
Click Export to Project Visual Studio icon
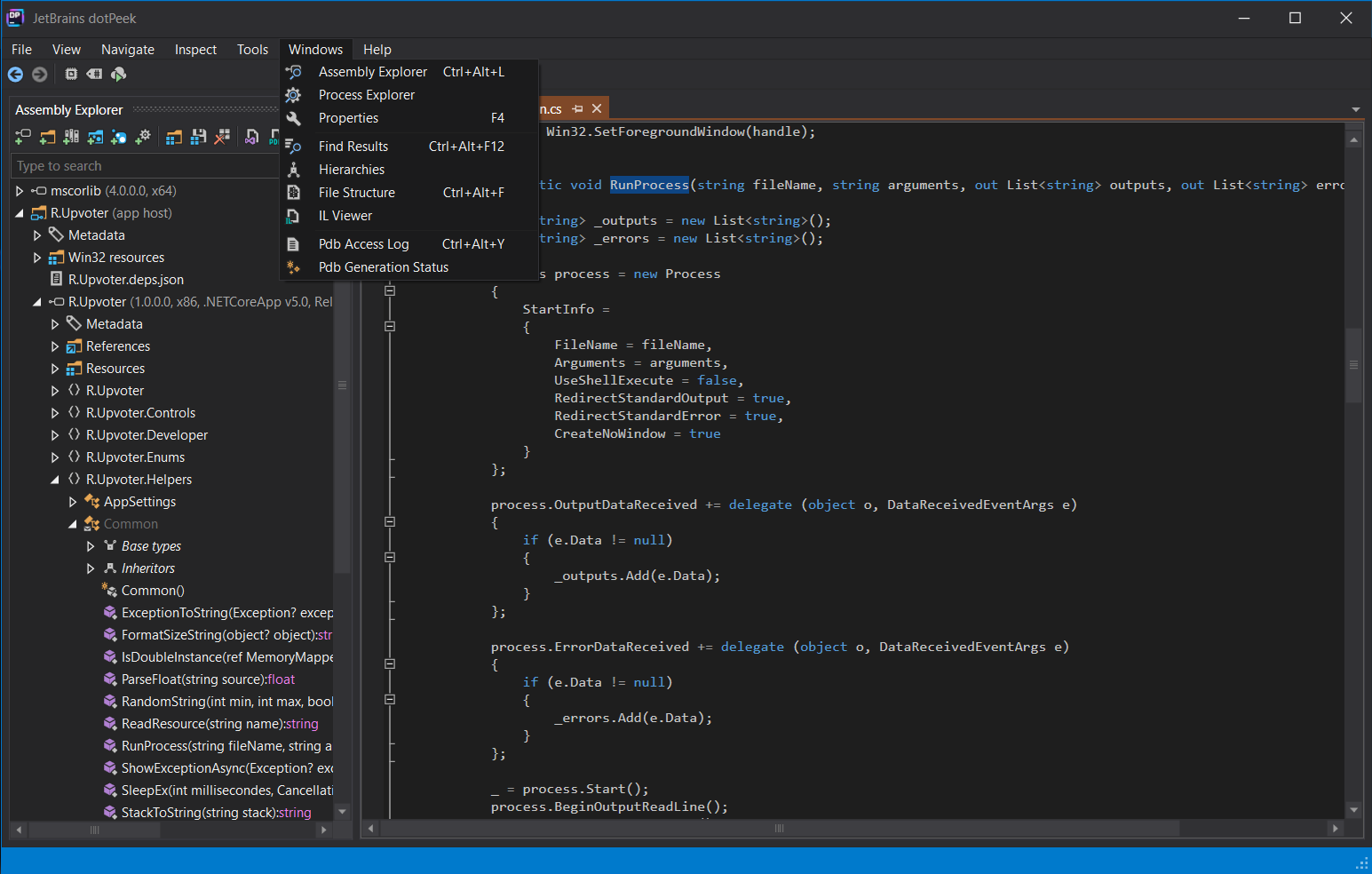pos(252,137)
